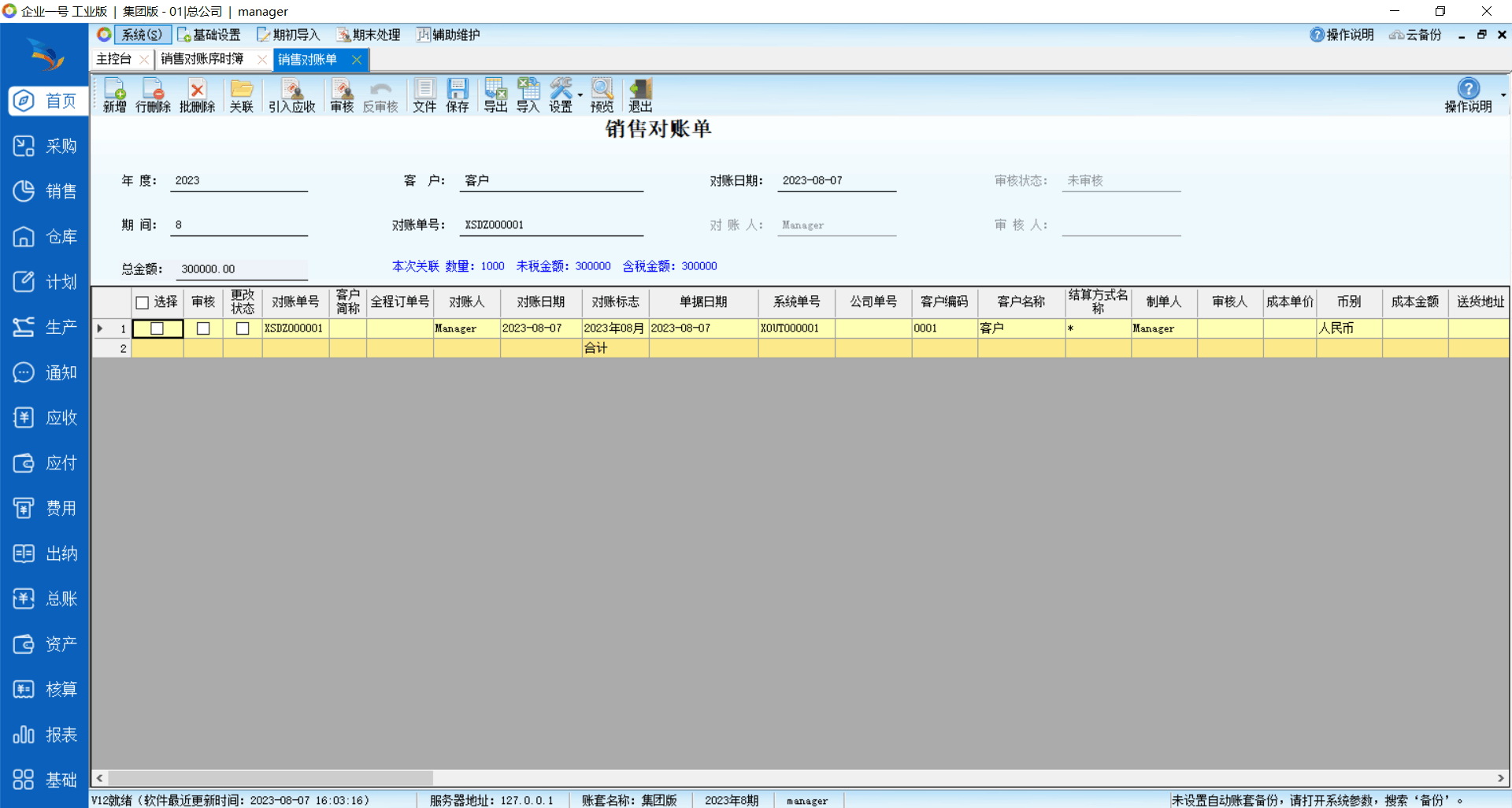Open the 系统(S) menu dropdown
1512x808 pixels.
tap(142, 35)
